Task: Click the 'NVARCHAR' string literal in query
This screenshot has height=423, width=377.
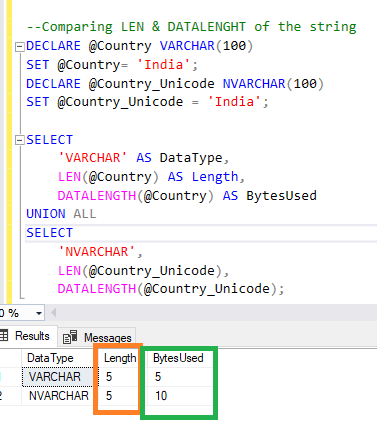Action: [97, 252]
